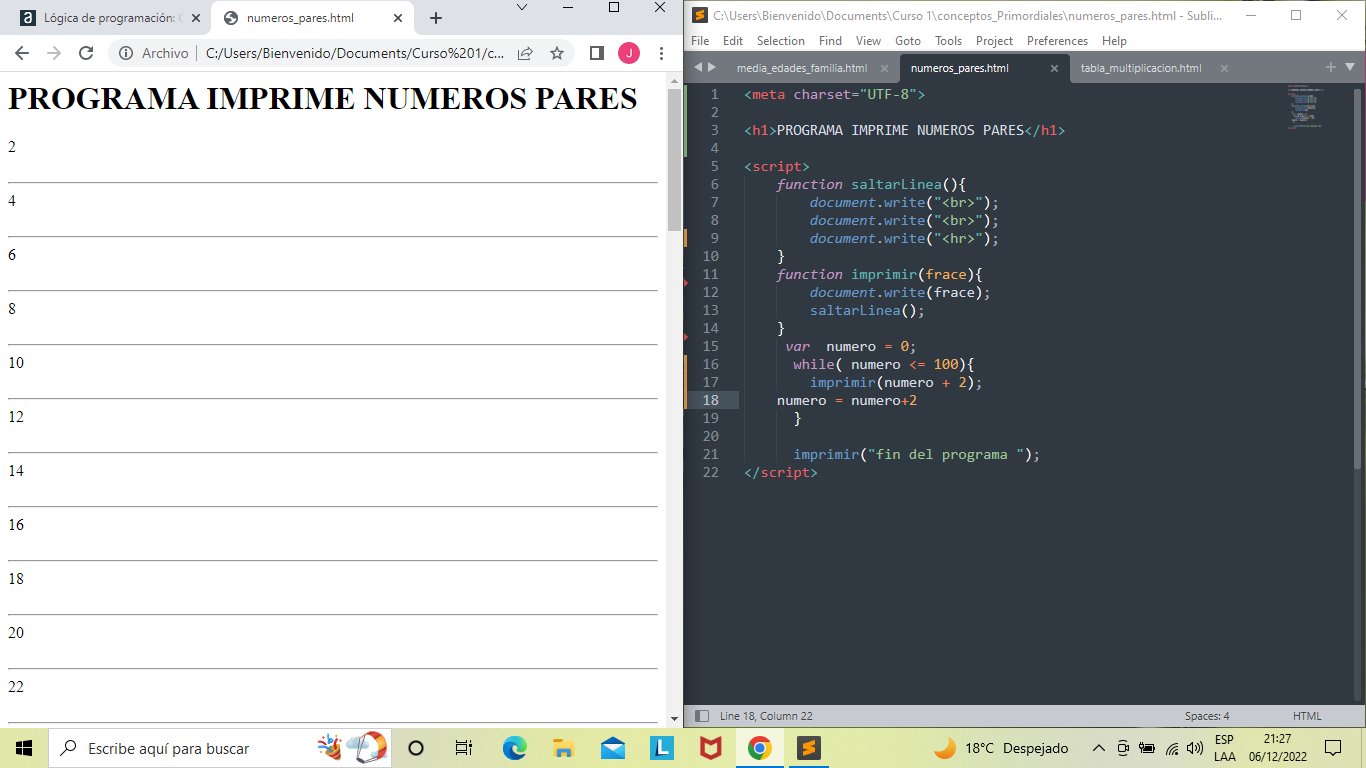The image size is (1366, 768).
Task: Open Sublime Selection menu
Action: point(781,41)
